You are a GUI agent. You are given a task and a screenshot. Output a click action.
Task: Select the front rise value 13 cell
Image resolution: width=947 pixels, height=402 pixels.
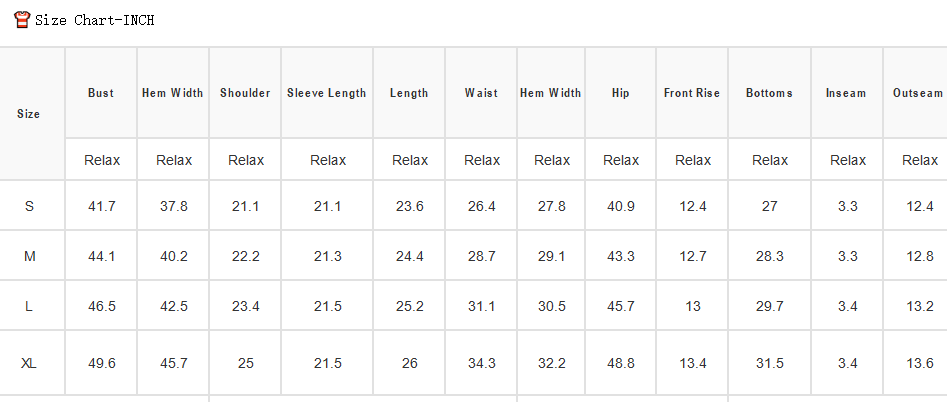(693, 307)
